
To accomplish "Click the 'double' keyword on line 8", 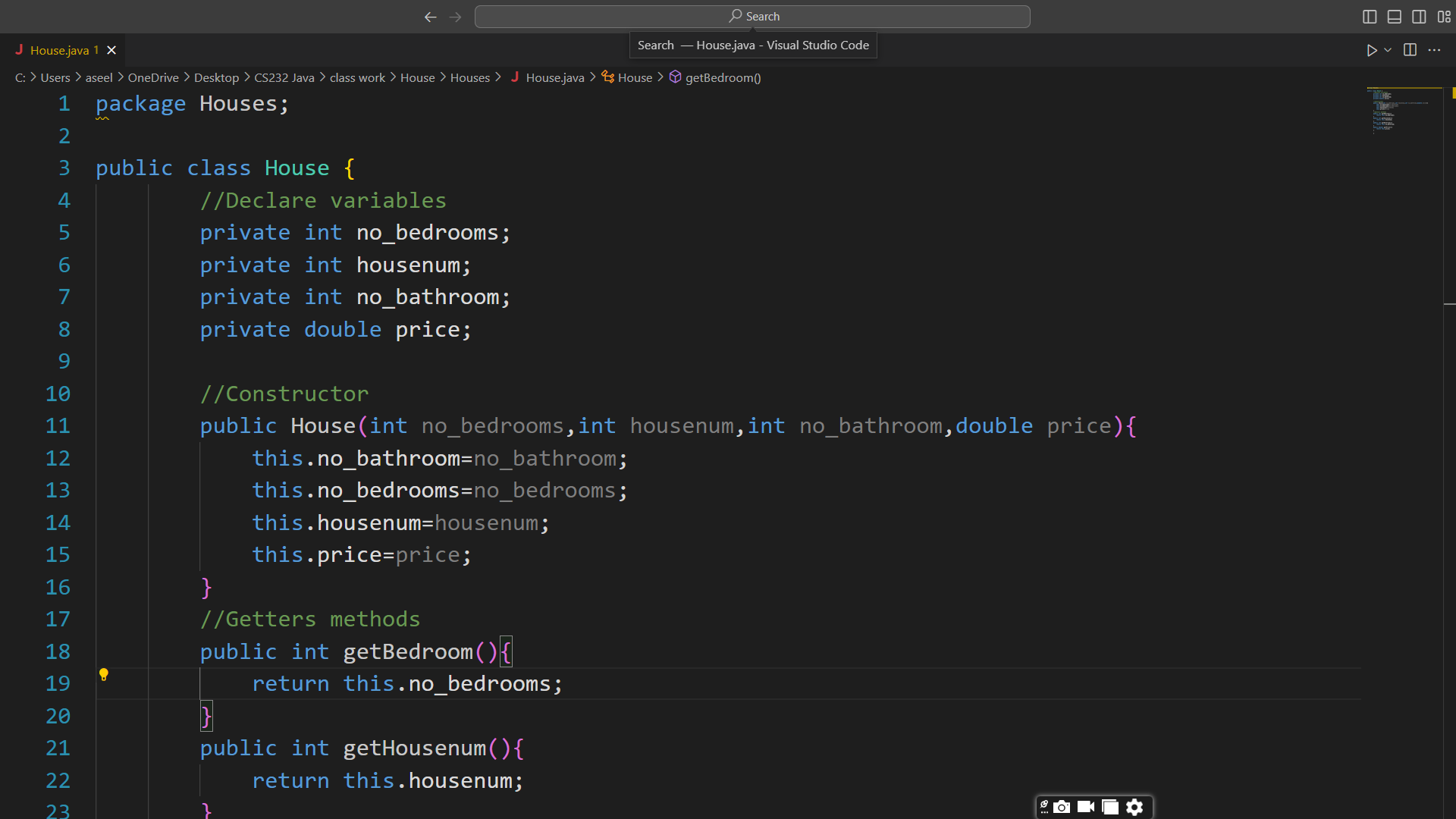I will (x=343, y=329).
